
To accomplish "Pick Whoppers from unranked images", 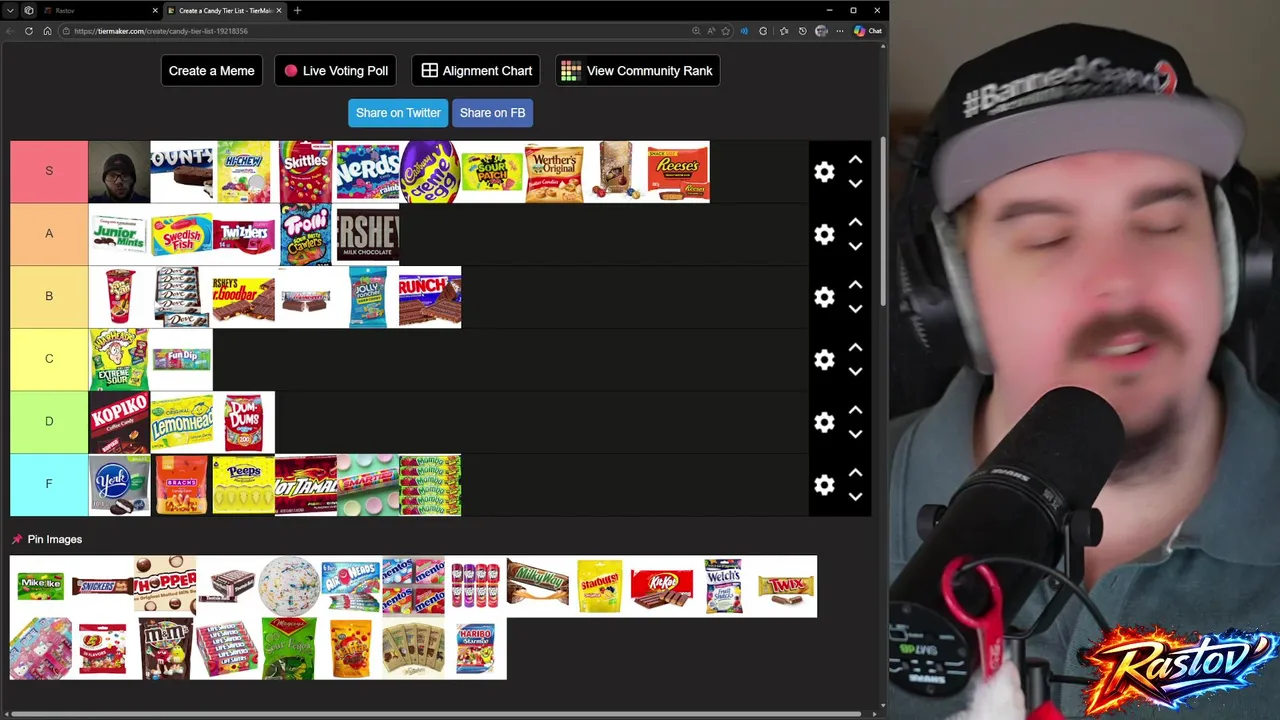I will pos(165,586).
